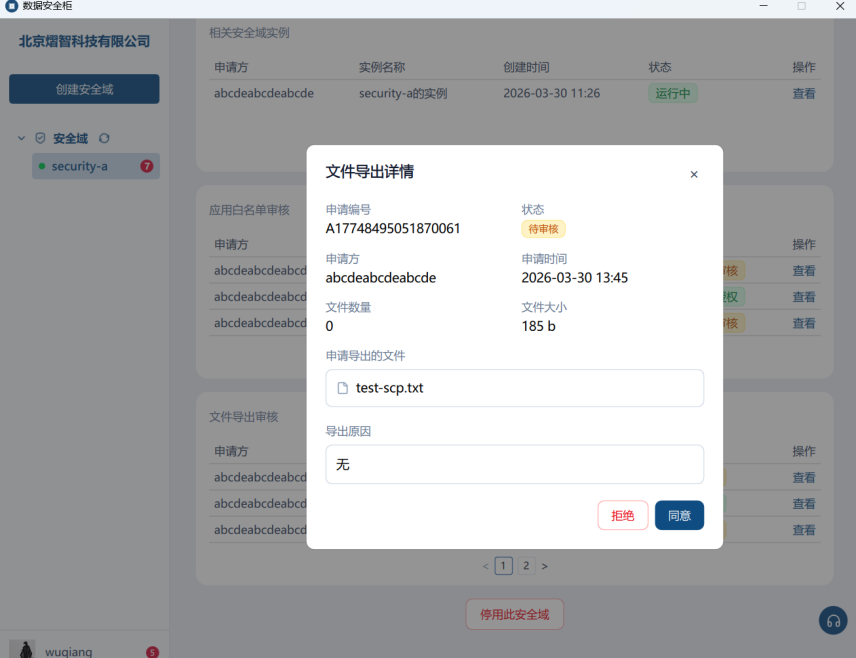
Task: Click the wuqiang user avatar
Action: click(x=22, y=649)
